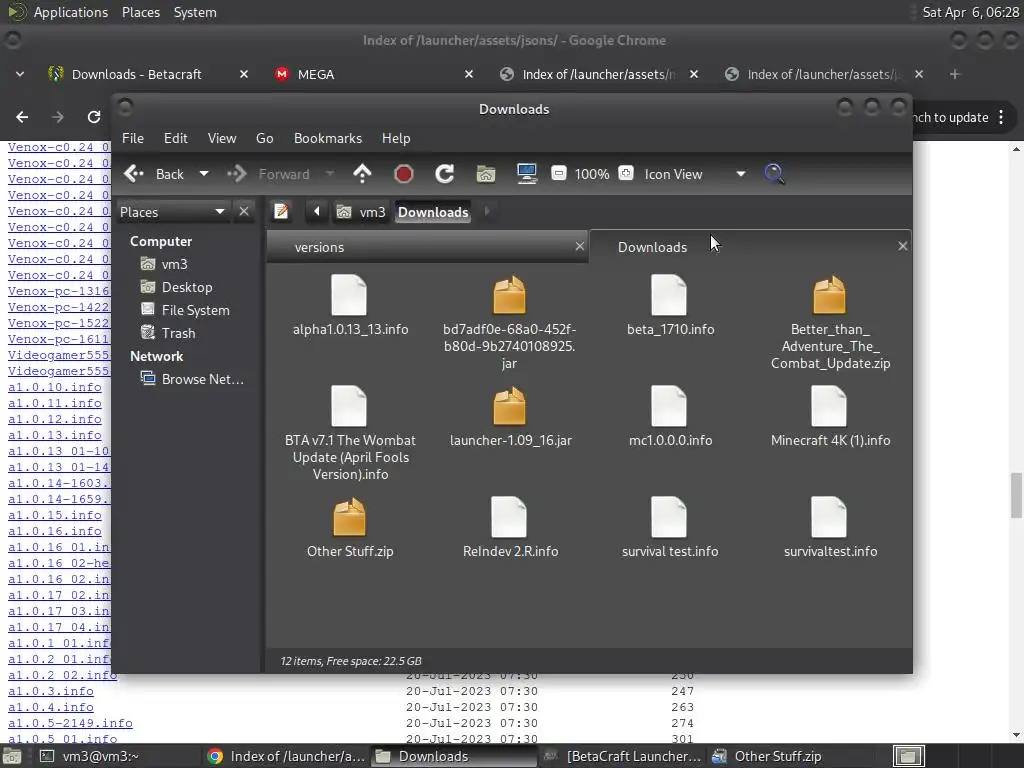This screenshot has width=1024, height=768.
Task: Reset zoom via the 100% label
Action: [592, 174]
